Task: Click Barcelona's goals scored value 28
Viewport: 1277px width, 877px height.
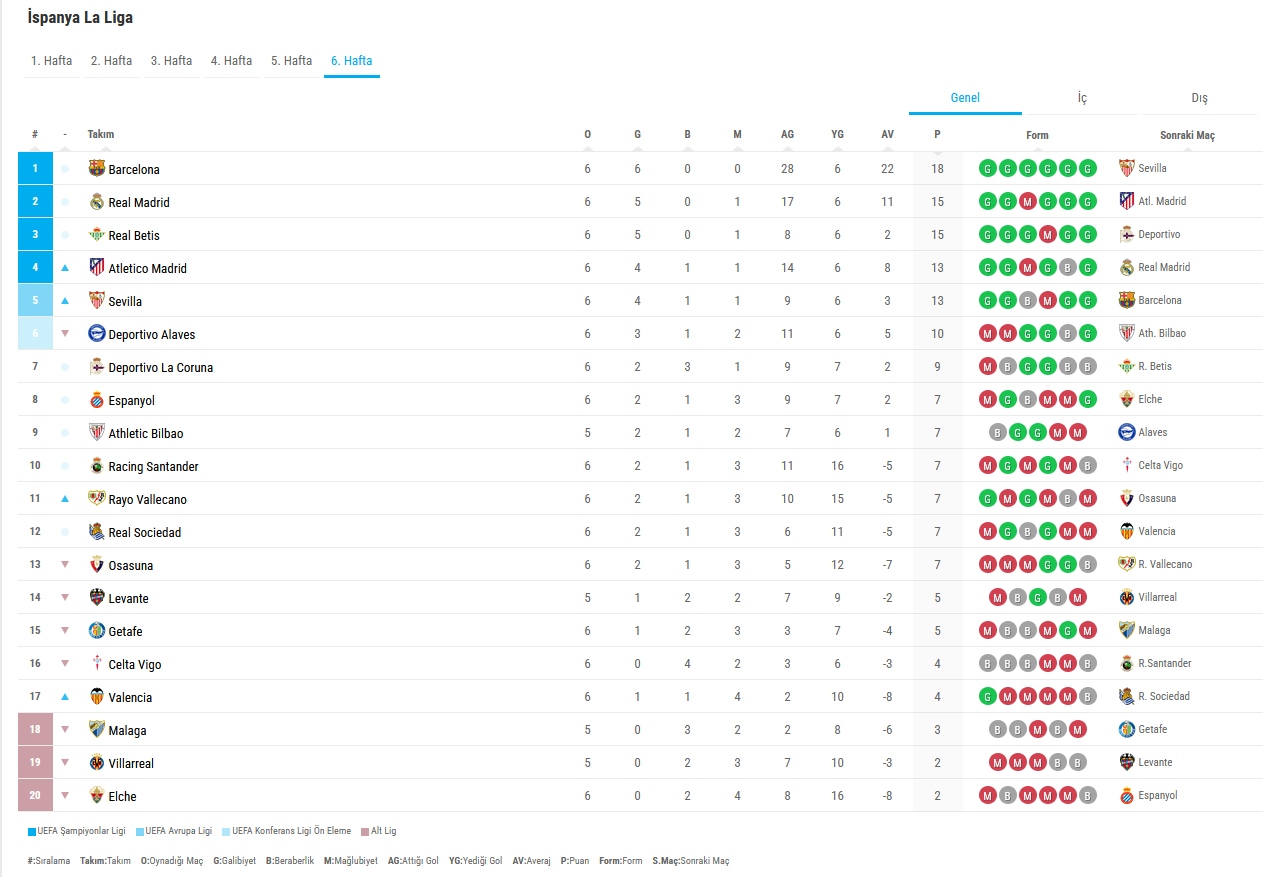Action: [x=787, y=169]
